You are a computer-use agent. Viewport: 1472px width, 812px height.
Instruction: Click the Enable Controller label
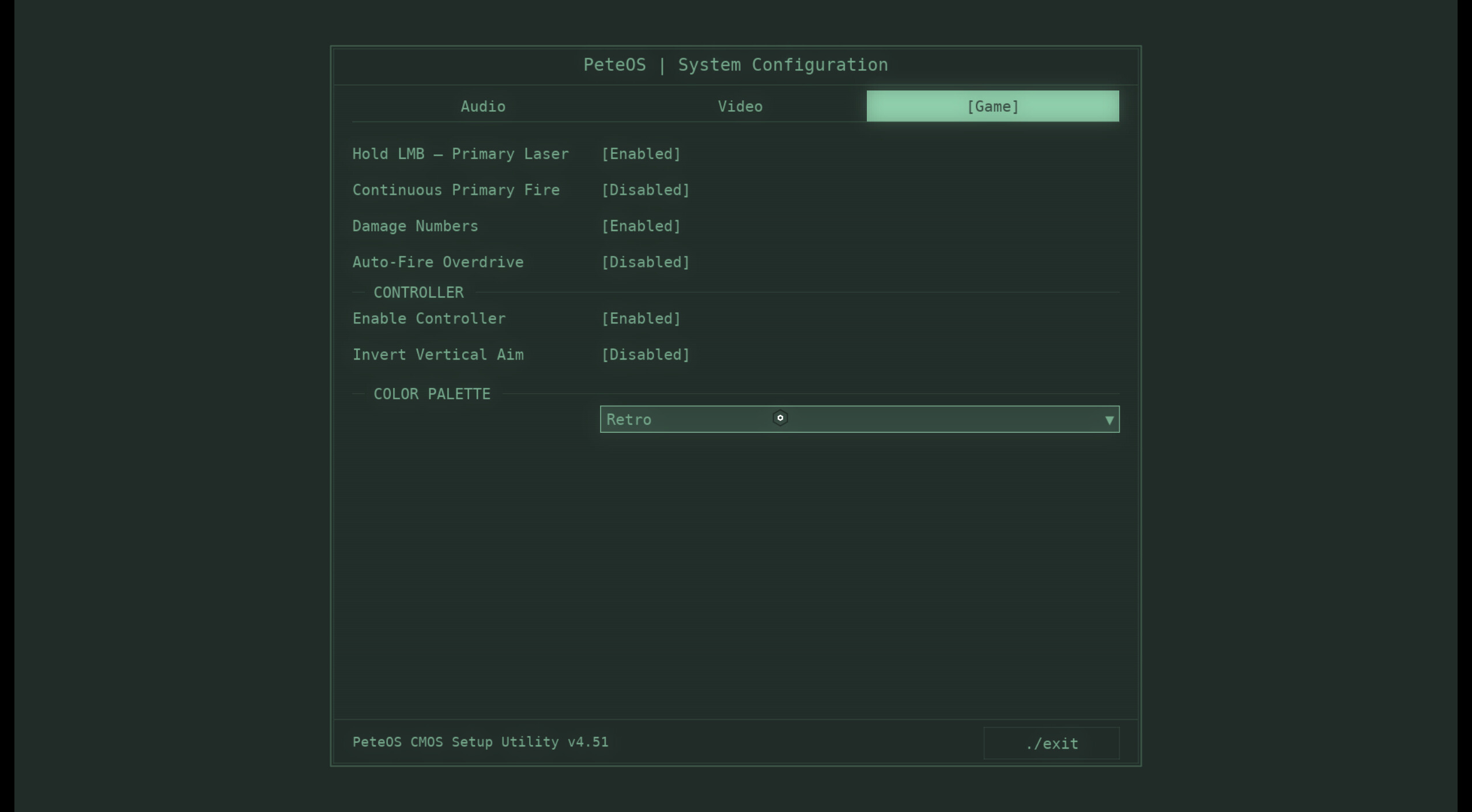pos(429,319)
